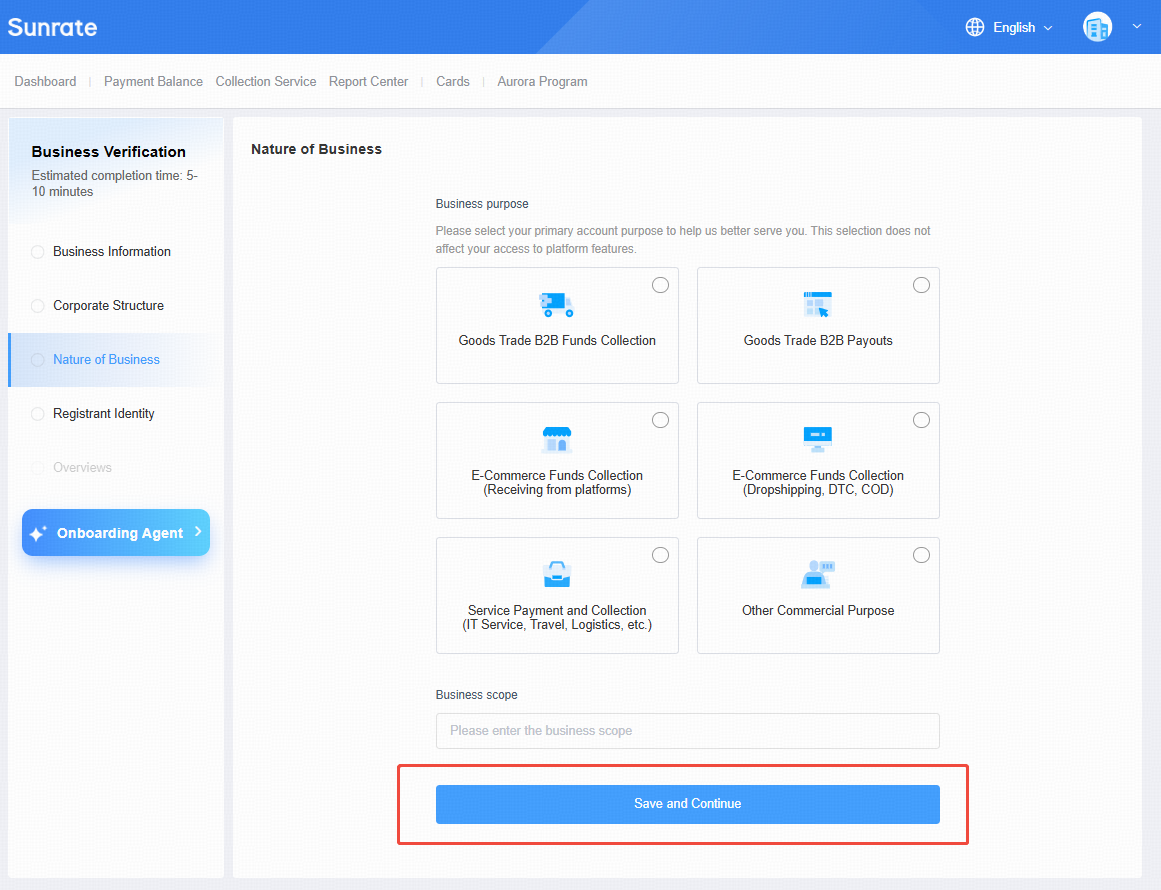
Task: Click the 'Other Commercial Purpose' label
Action: [817, 611]
